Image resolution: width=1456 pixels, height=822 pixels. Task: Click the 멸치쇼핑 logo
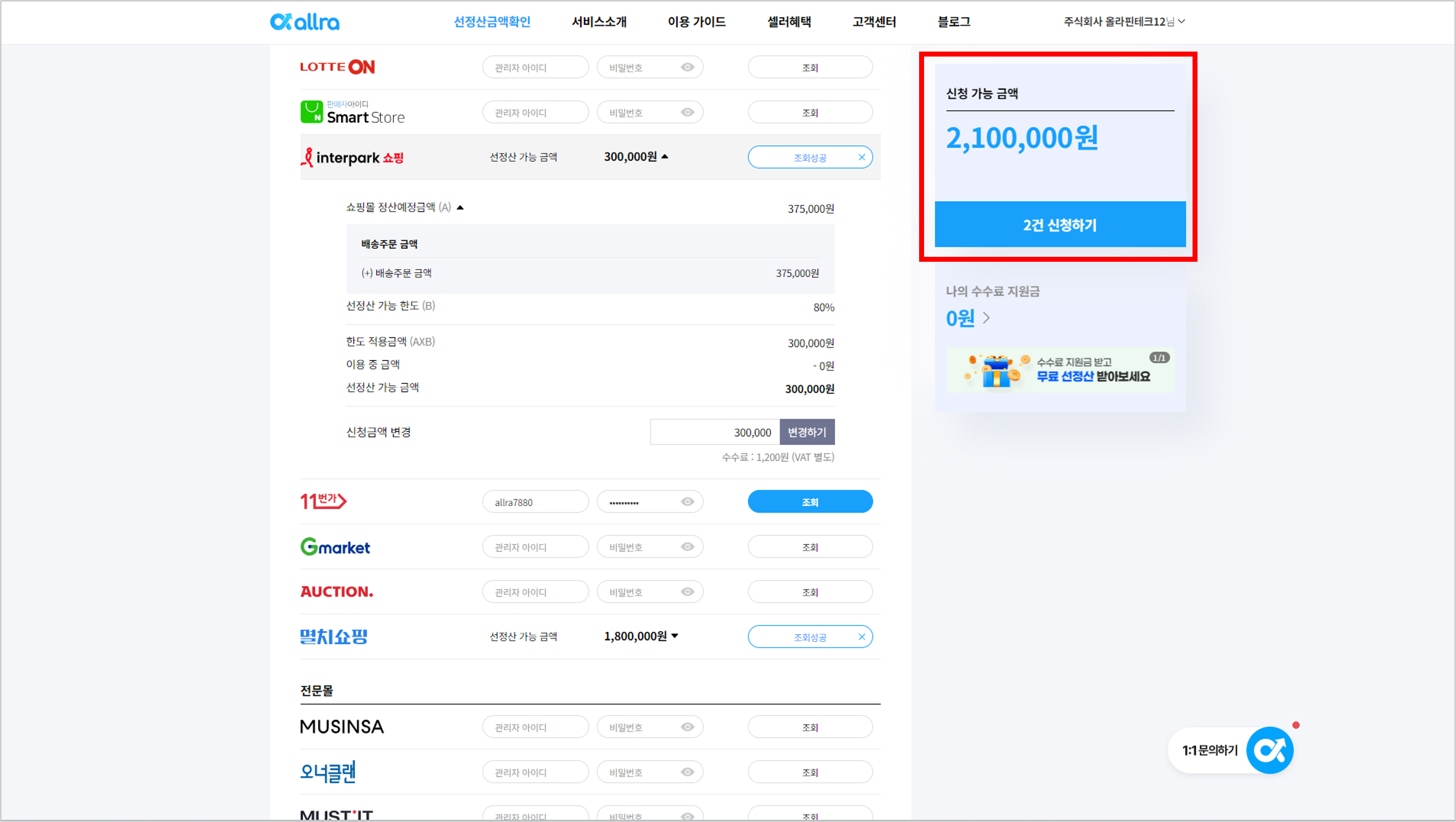point(334,637)
